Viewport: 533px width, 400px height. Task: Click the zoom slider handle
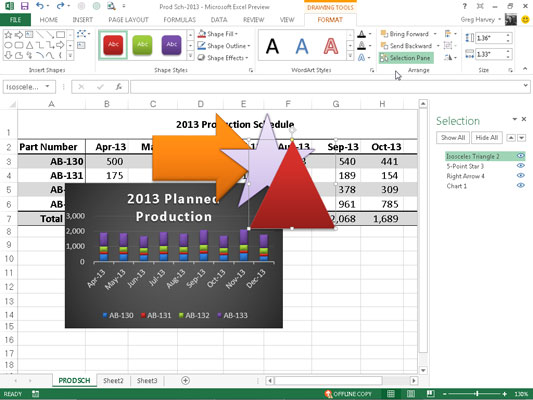477,394
